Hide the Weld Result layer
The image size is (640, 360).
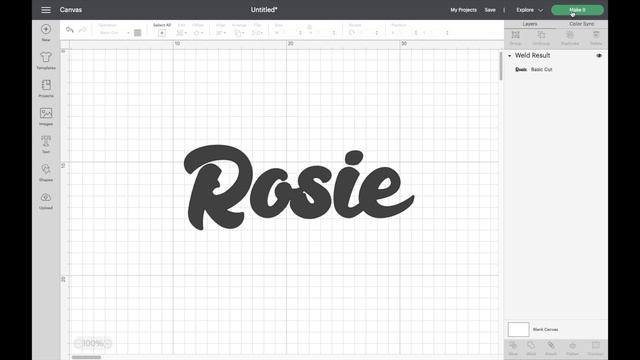[x=599, y=56]
